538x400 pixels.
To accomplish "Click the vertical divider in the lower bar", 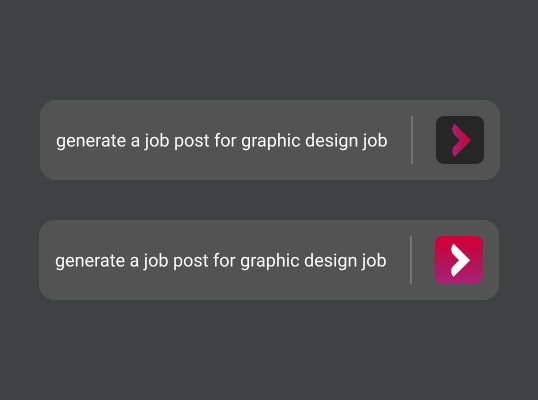I will [411, 260].
